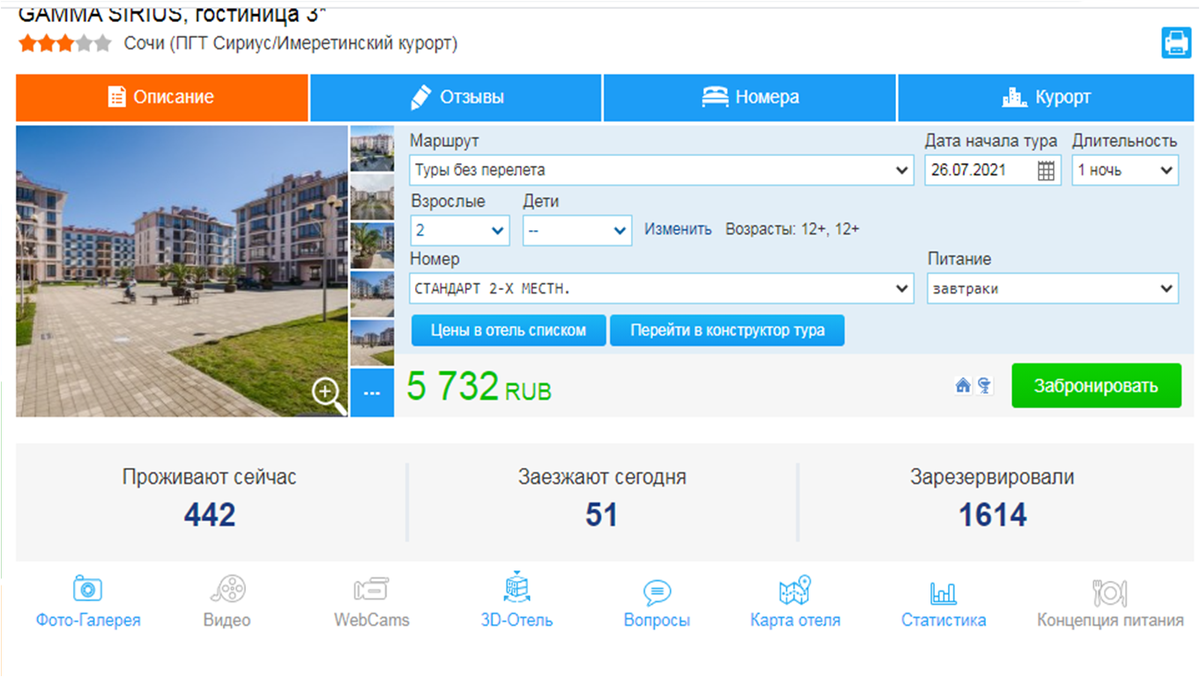The image size is (1200, 677).
Task: Click the meal glass icon near price
Action: pos(984,386)
